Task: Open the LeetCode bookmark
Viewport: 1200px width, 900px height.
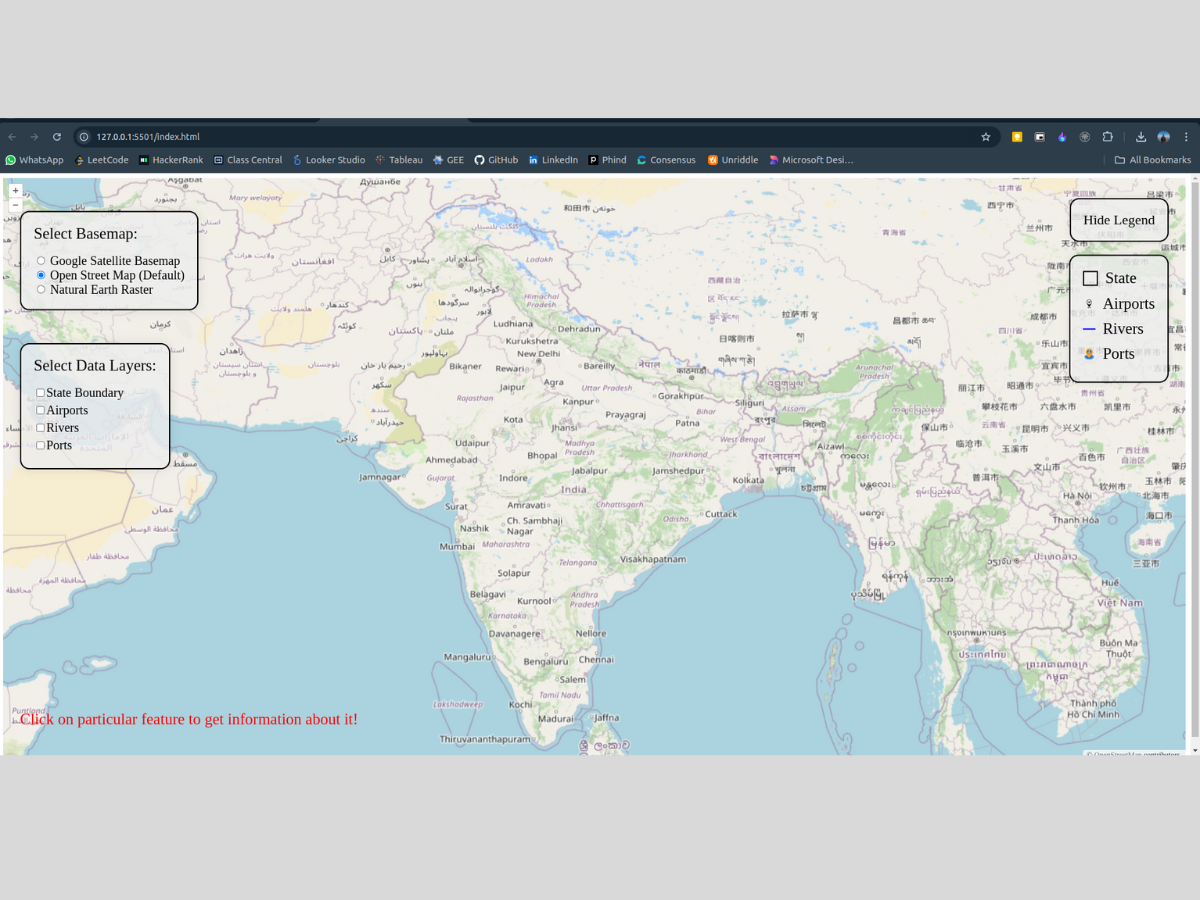Action: [x=101, y=160]
